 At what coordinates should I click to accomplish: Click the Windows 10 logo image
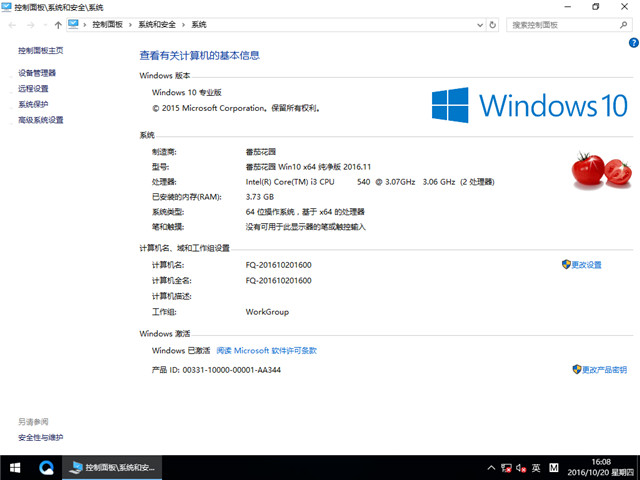530,105
